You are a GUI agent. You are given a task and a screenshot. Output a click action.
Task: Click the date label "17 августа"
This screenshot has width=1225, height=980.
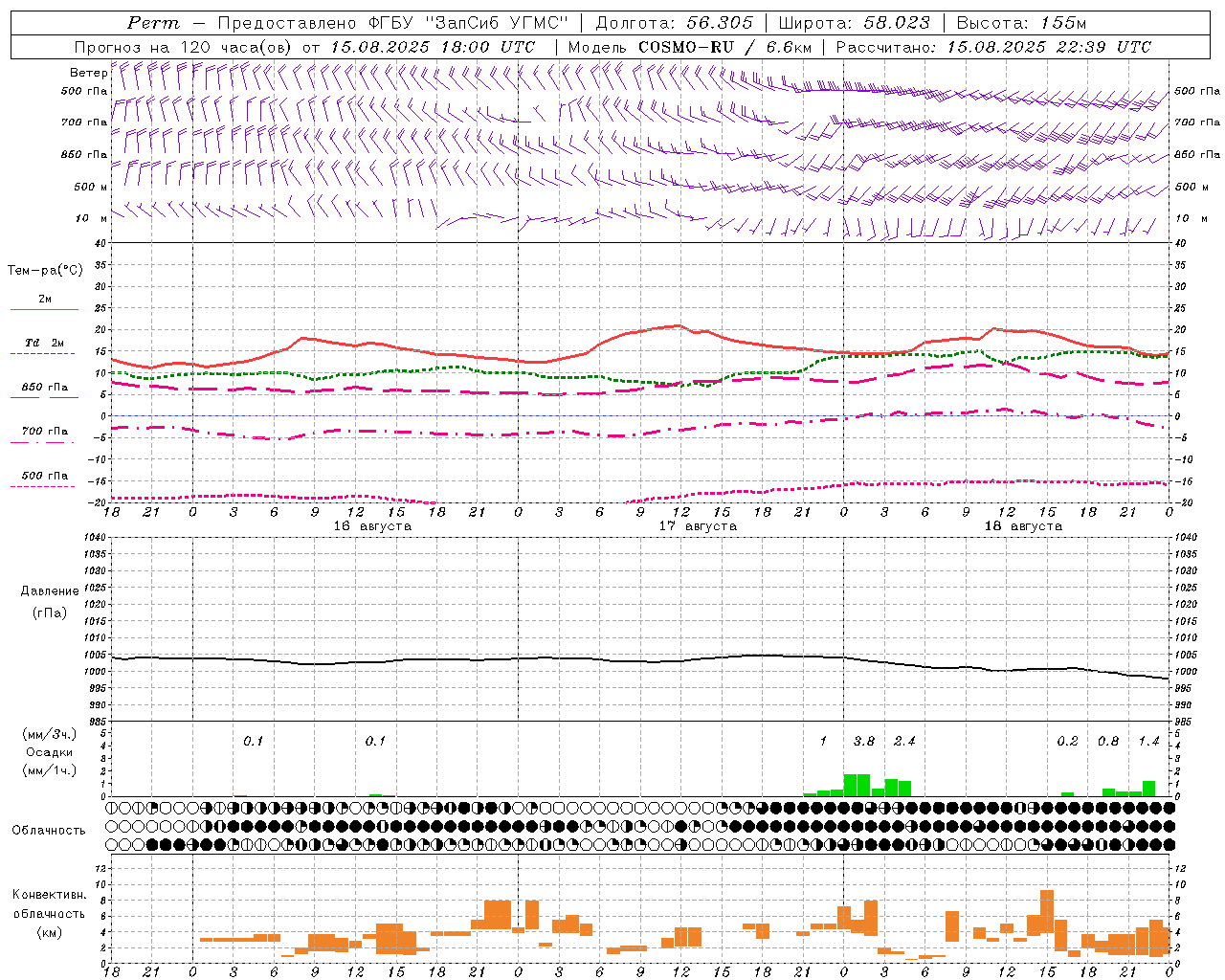click(698, 526)
